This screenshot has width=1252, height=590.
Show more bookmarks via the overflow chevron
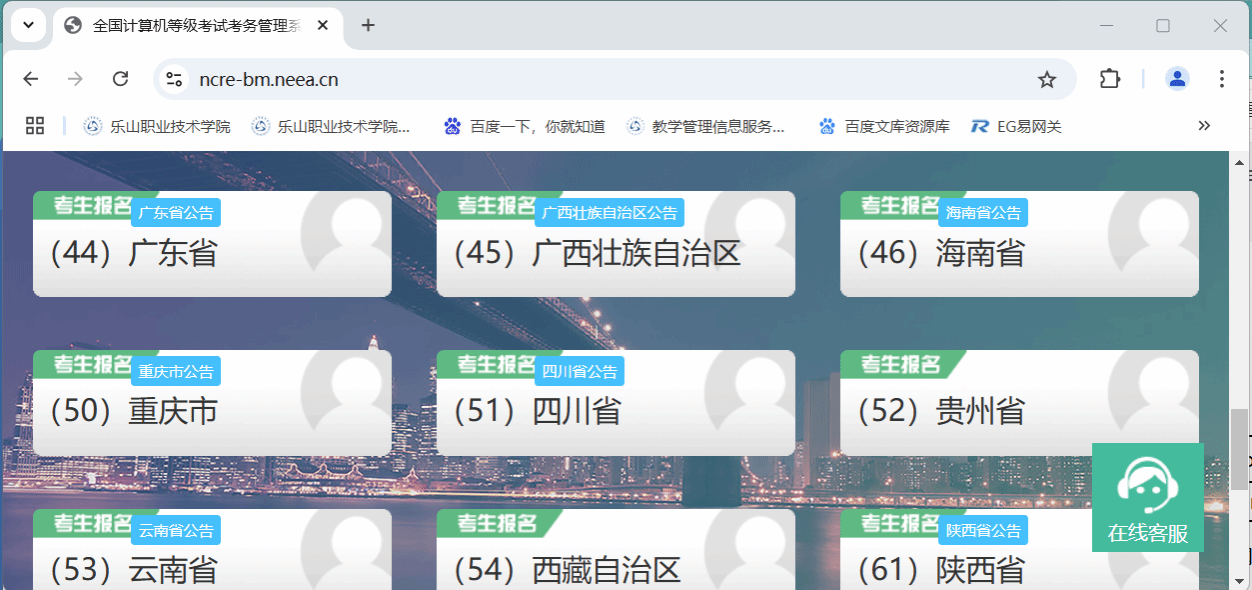click(1204, 126)
